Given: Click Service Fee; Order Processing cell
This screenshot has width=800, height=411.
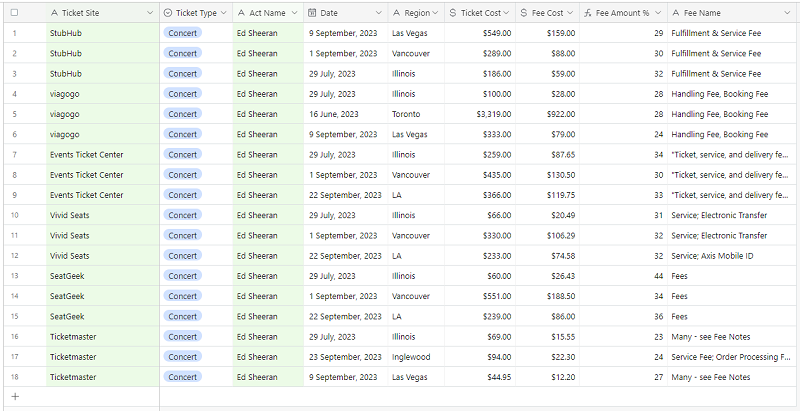Looking at the screenshot, I should tap(733, 357).
